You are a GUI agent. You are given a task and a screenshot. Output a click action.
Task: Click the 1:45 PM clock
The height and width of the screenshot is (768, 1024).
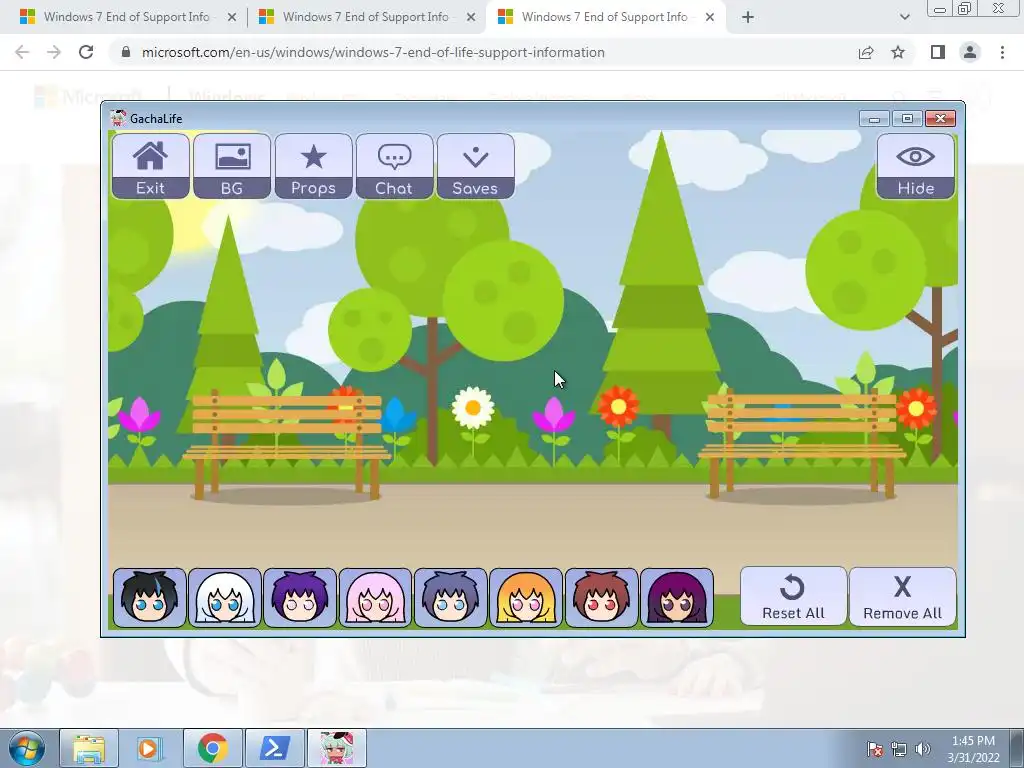[973, 741]
